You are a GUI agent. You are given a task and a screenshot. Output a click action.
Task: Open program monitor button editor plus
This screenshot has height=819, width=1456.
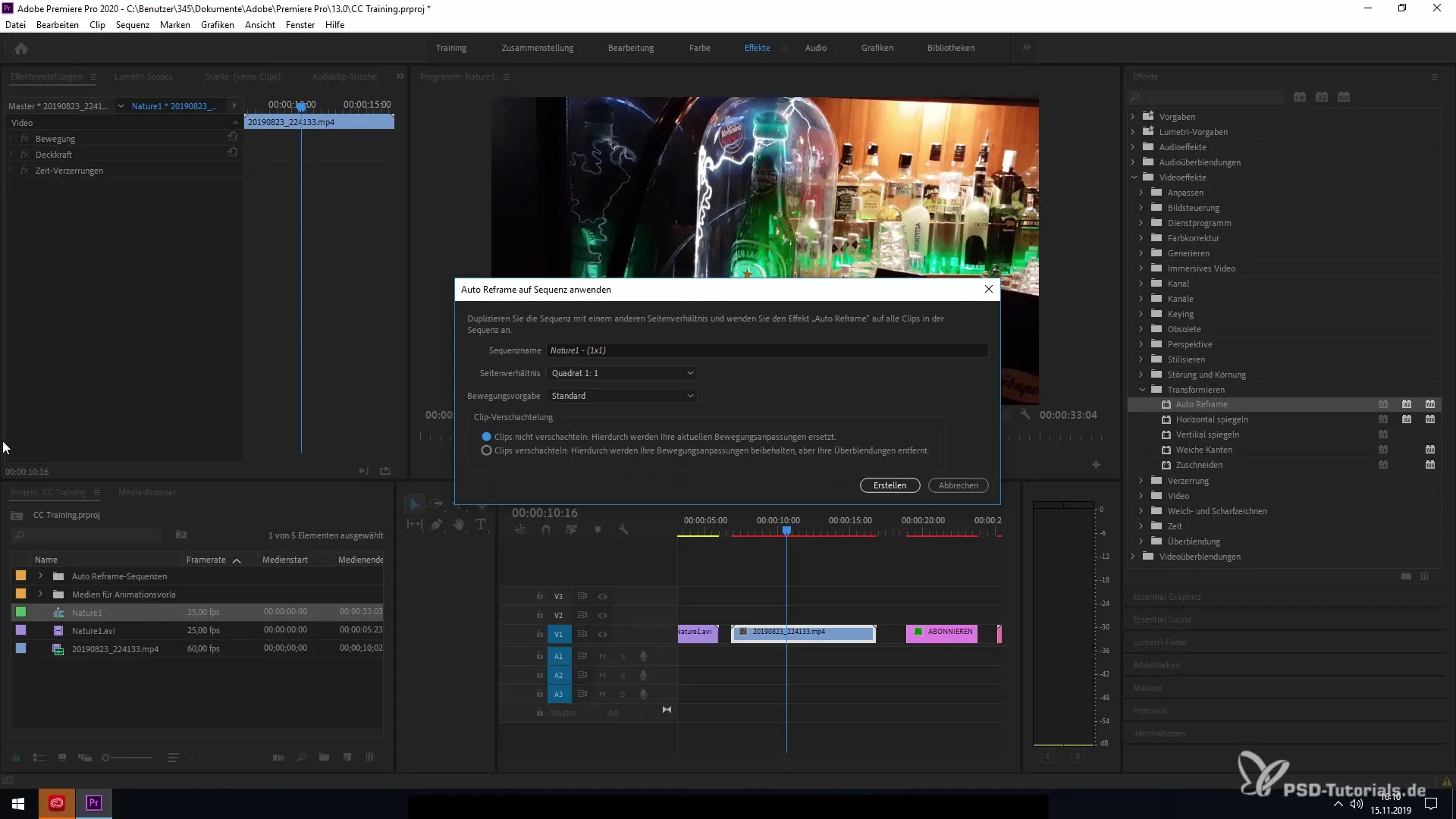click(1096, 465)
